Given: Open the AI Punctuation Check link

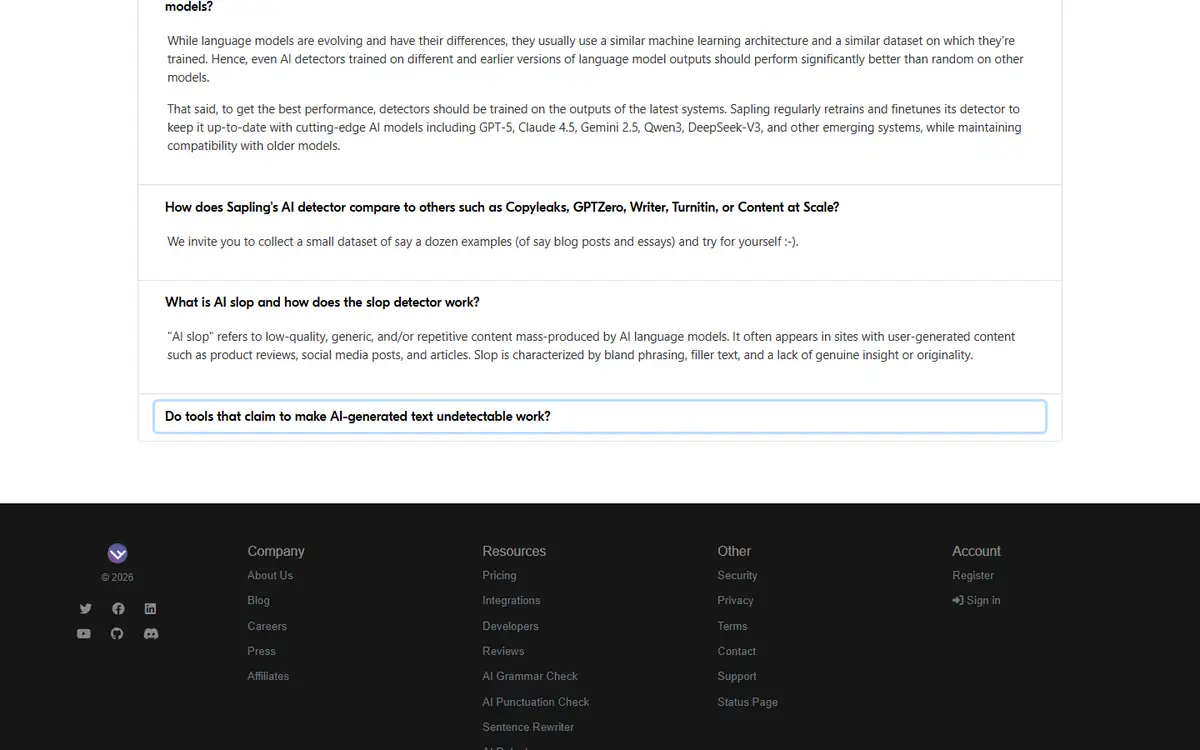Looking at the screenshot, I should [536, 702].
